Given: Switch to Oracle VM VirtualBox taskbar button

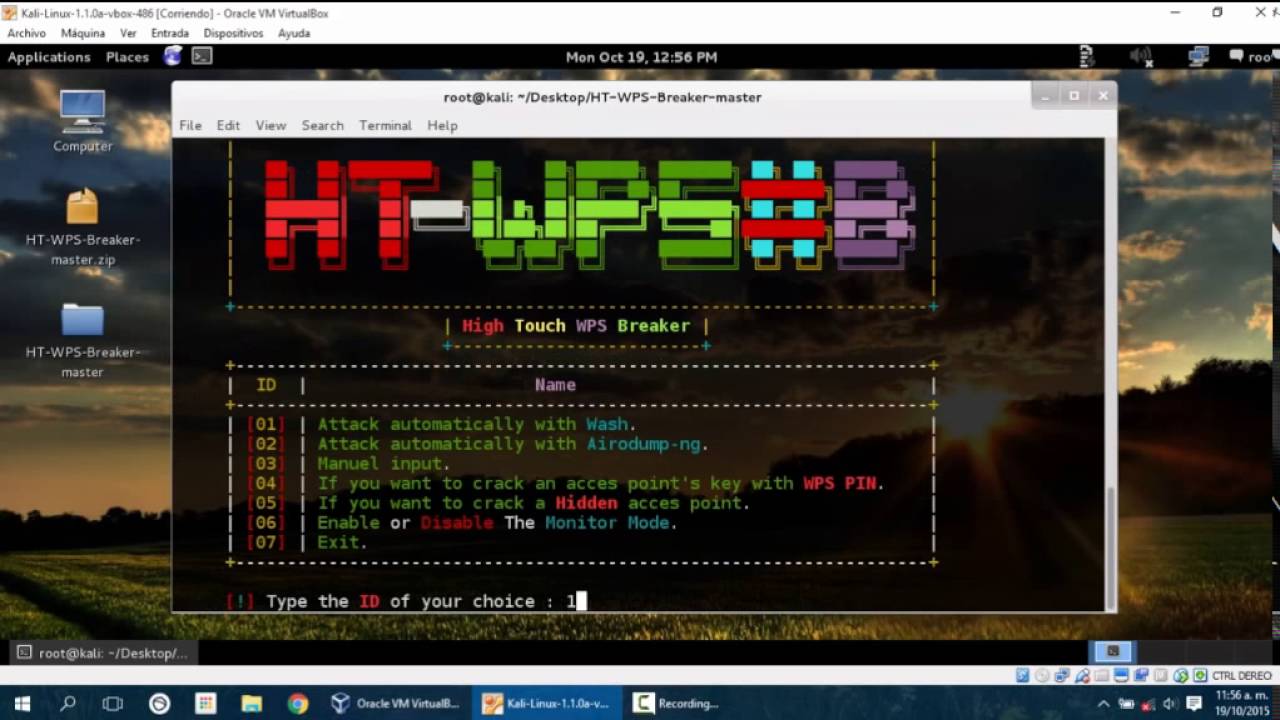Looking at the screenshot, I should (x=395, y=704).
